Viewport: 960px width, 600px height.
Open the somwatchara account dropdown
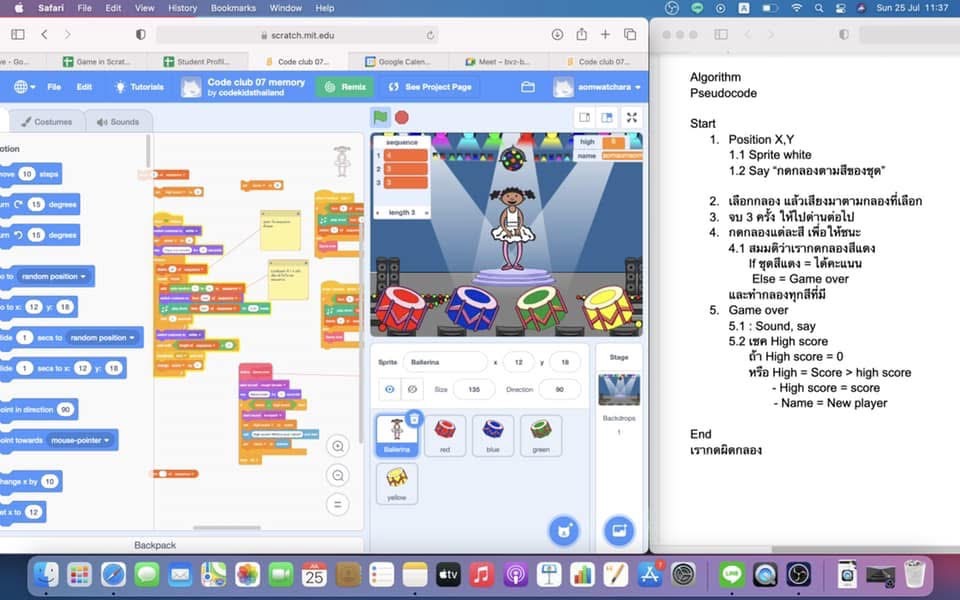(x=598, y=87)
